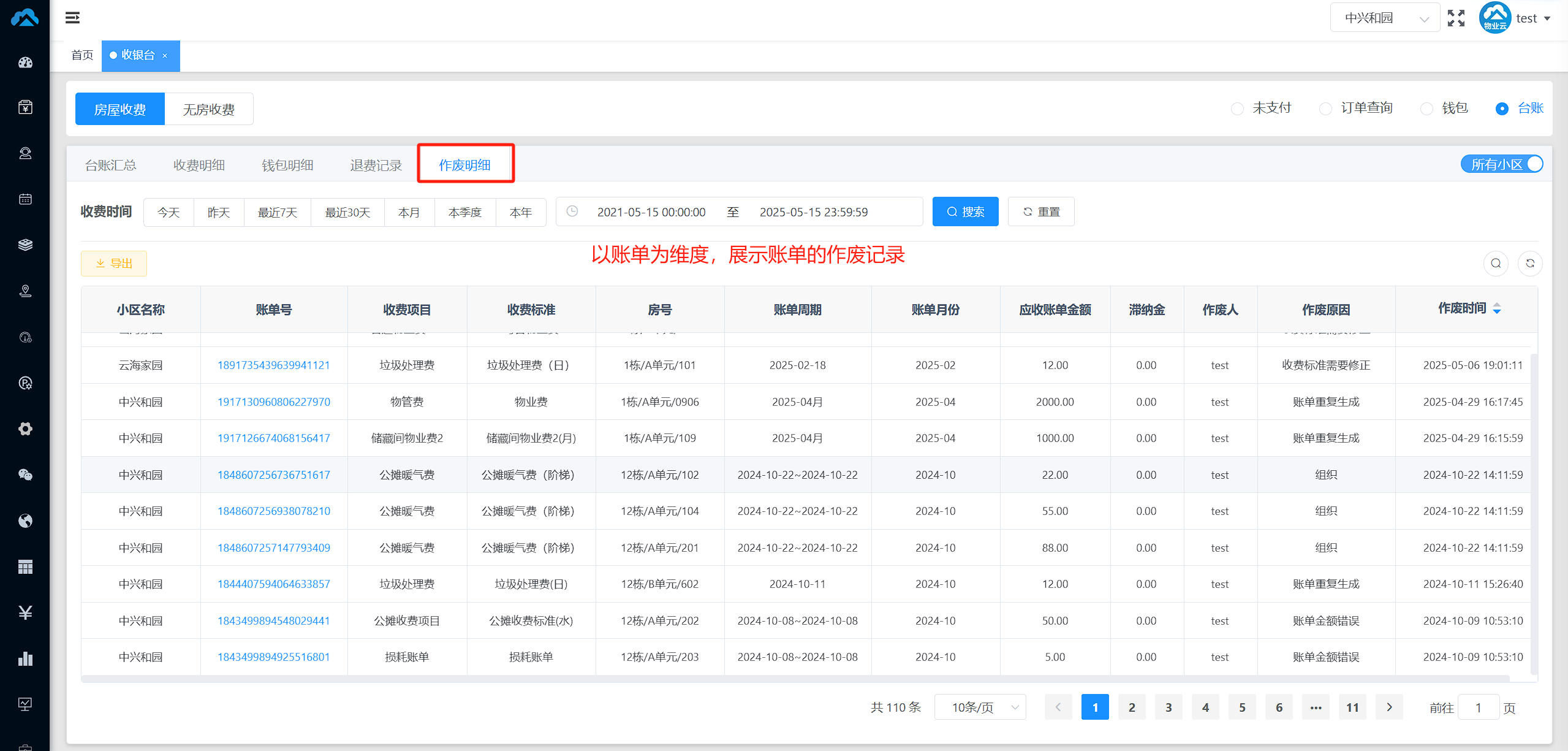Go to the 首页 tab
Screen dimensions: 1568x751
82,55
